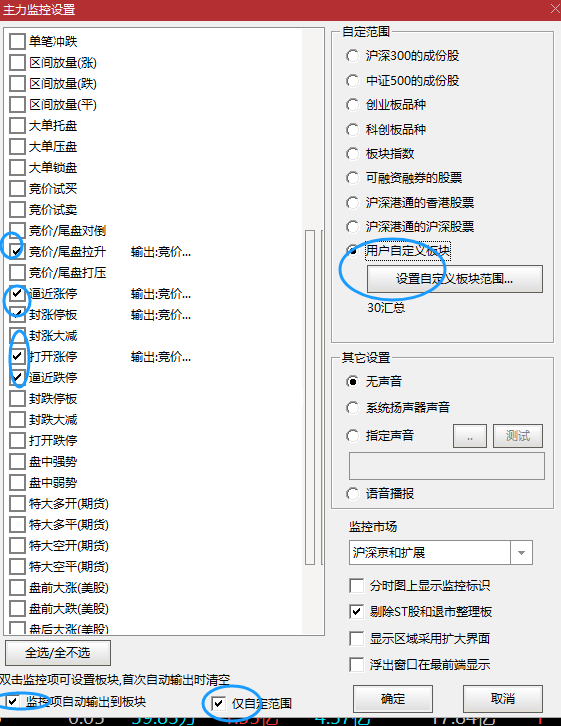Click the specified sound path field
Viewport: 561px width, 726px height.
pos(447,466)
